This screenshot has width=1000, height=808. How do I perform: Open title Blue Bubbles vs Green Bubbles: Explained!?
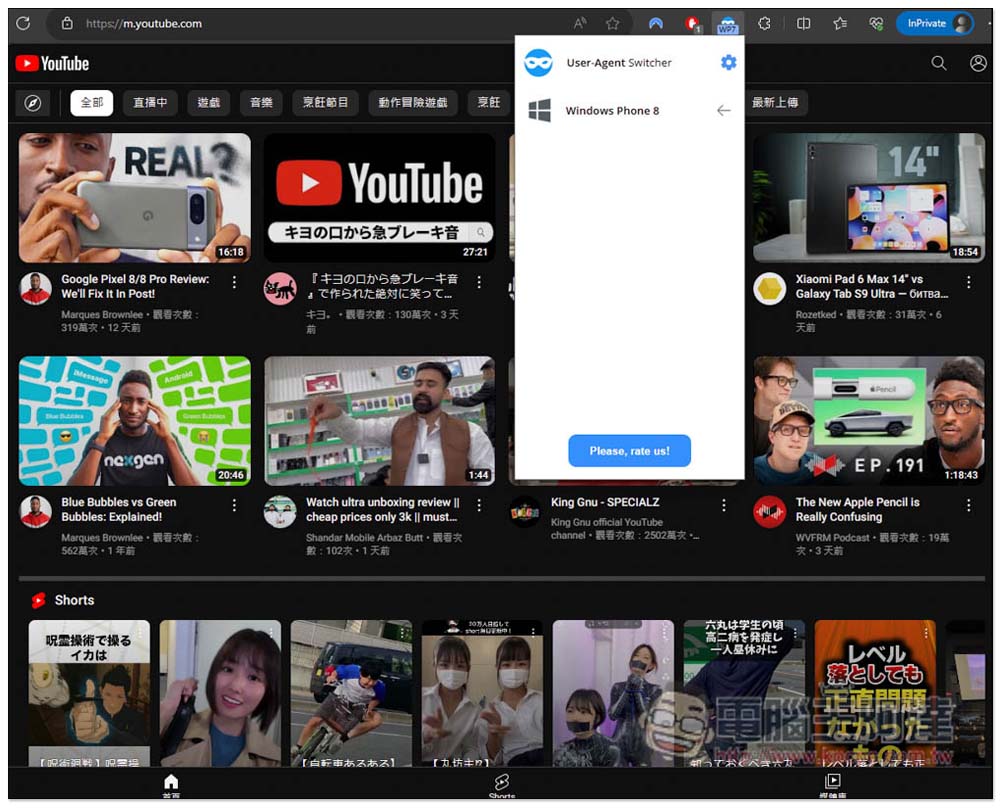(119, 510)
